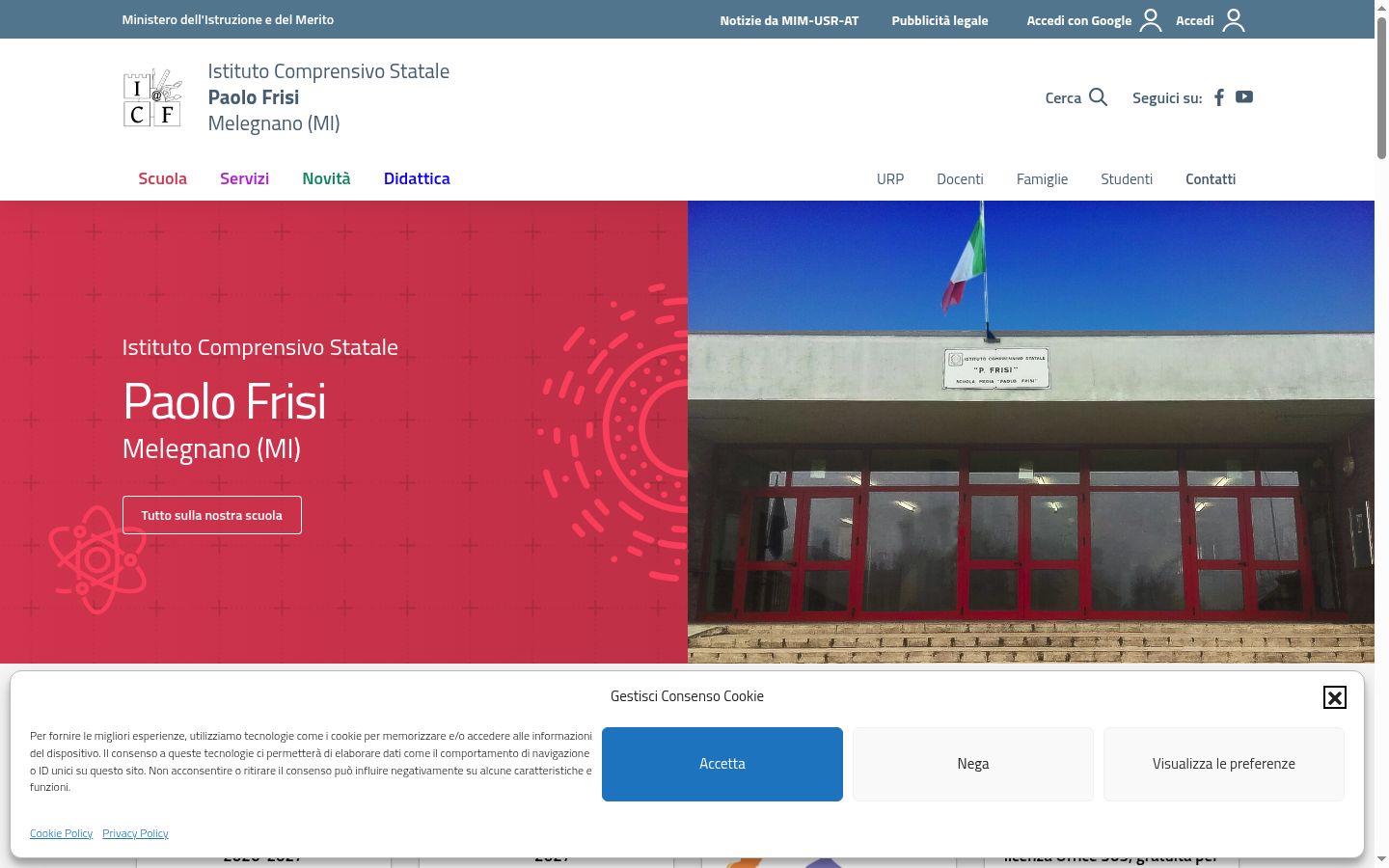The image size is (1389, 868).
Task: Open the school's YouTube channel icon
Action: point(1244,96)
